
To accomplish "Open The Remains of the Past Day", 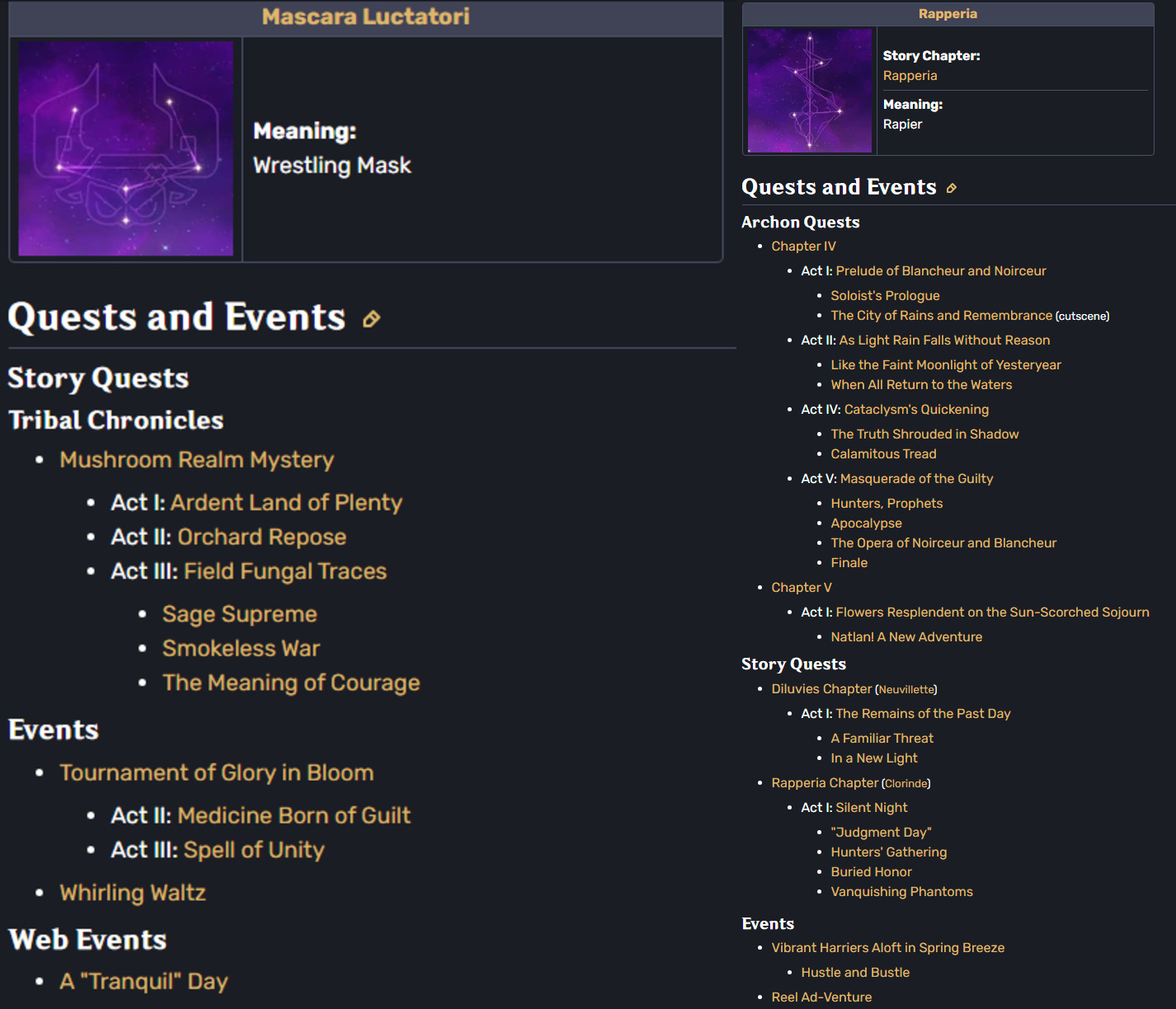I will (924, 714).
